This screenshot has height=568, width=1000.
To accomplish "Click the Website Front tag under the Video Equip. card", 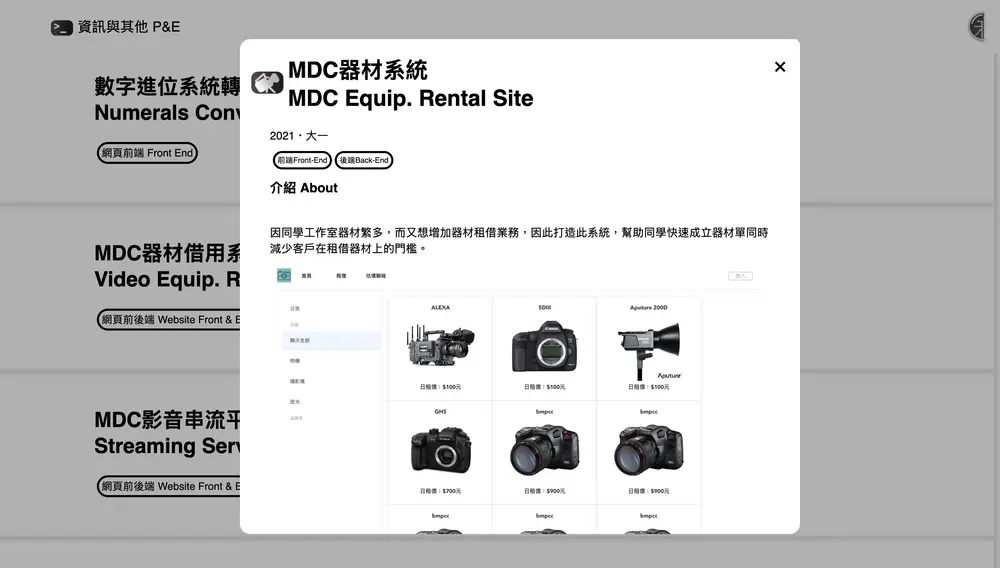I will click(x=169, y=319).
